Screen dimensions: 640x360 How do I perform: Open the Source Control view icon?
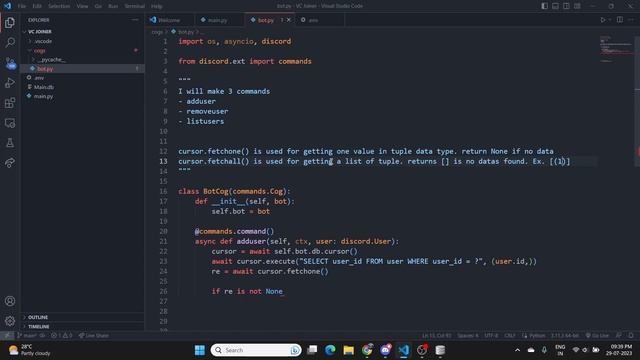10,63
